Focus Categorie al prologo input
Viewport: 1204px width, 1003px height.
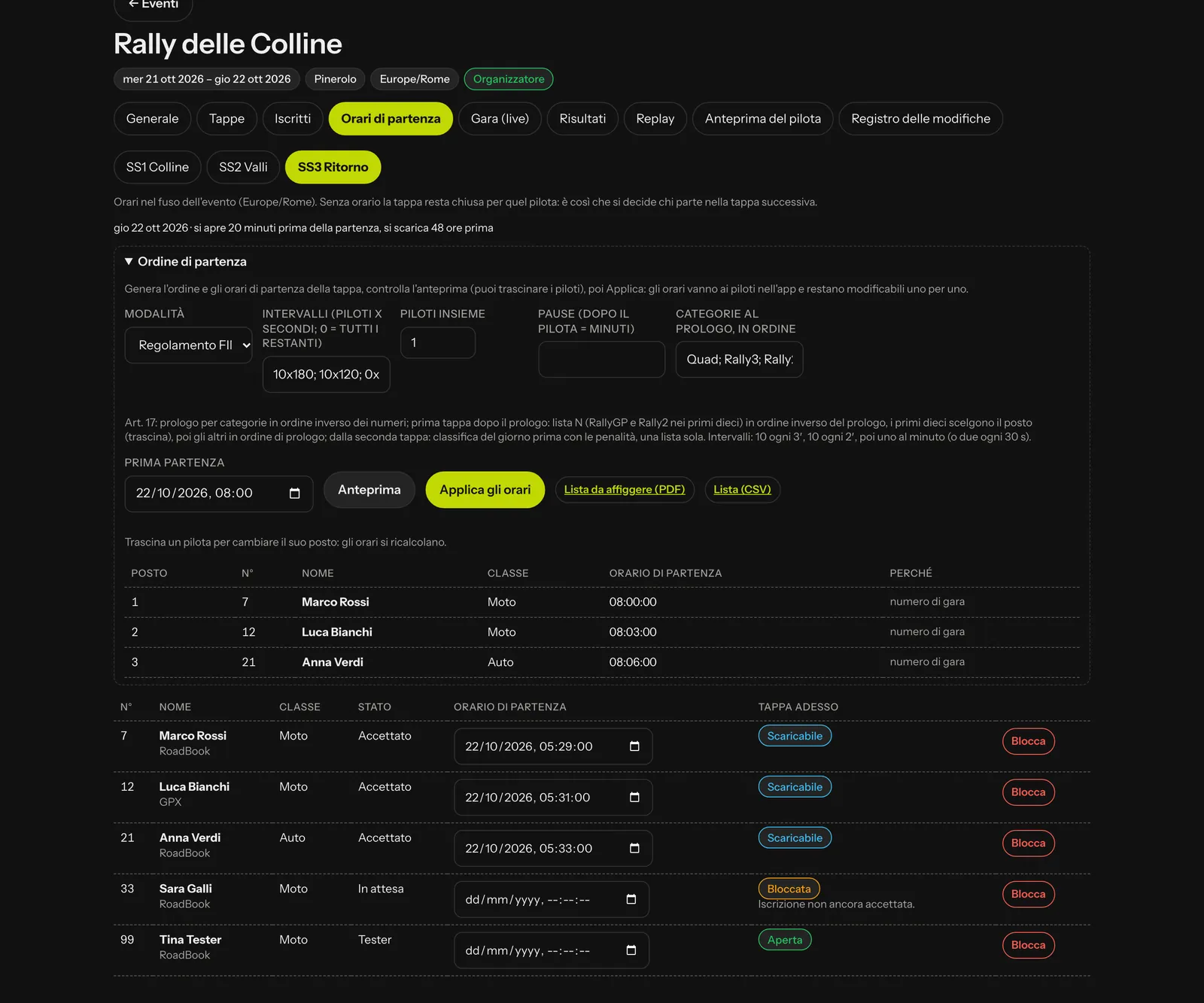click(x=739, y=360)
